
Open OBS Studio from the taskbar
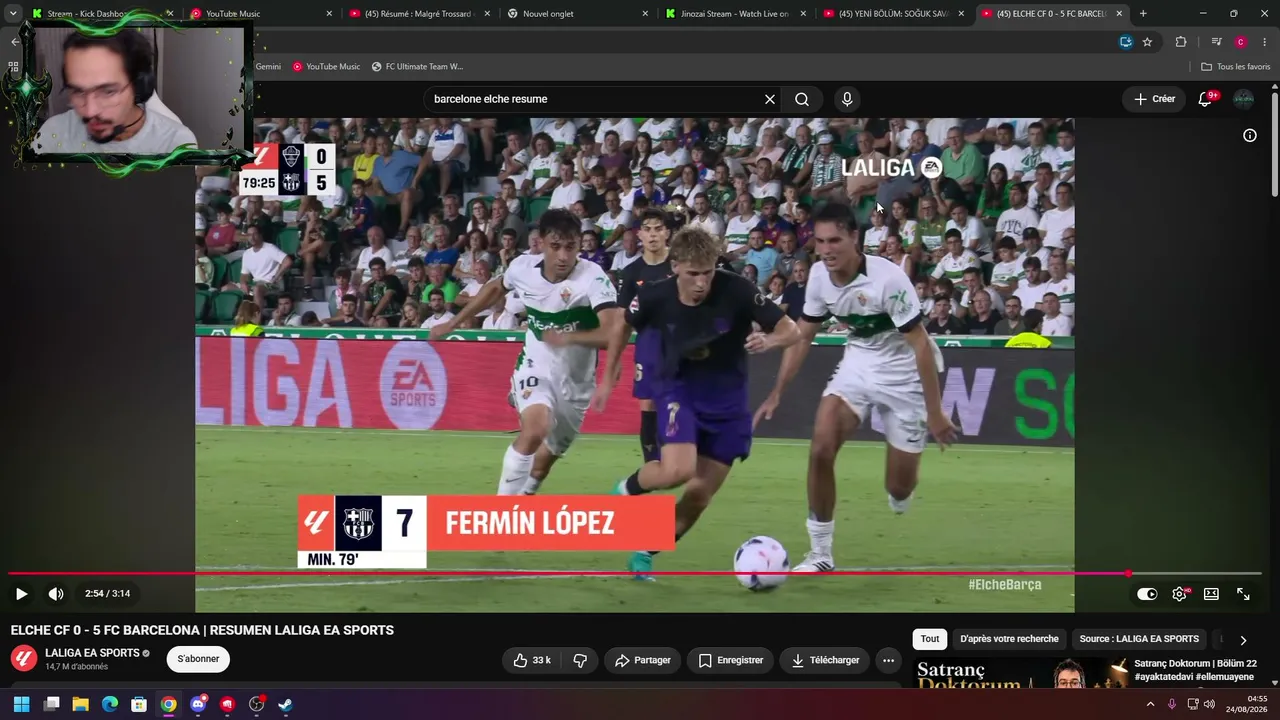pyautogui.click(x=256, y=704)
